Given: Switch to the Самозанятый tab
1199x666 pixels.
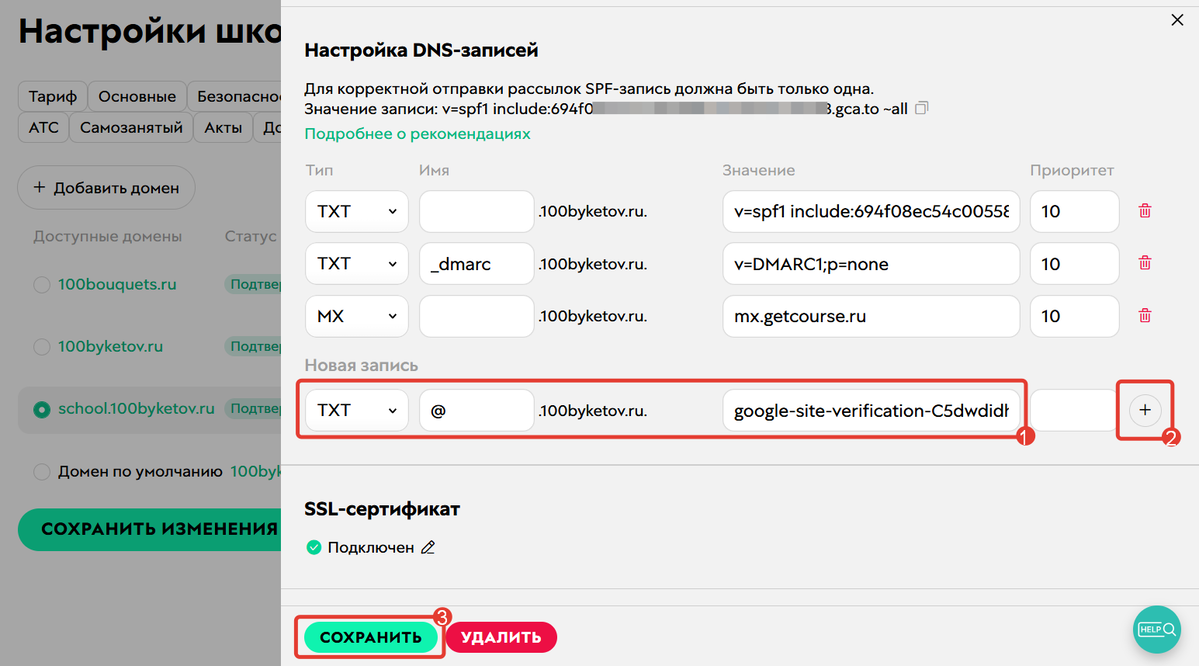Looking at the screenshot, I should [131, 128].
